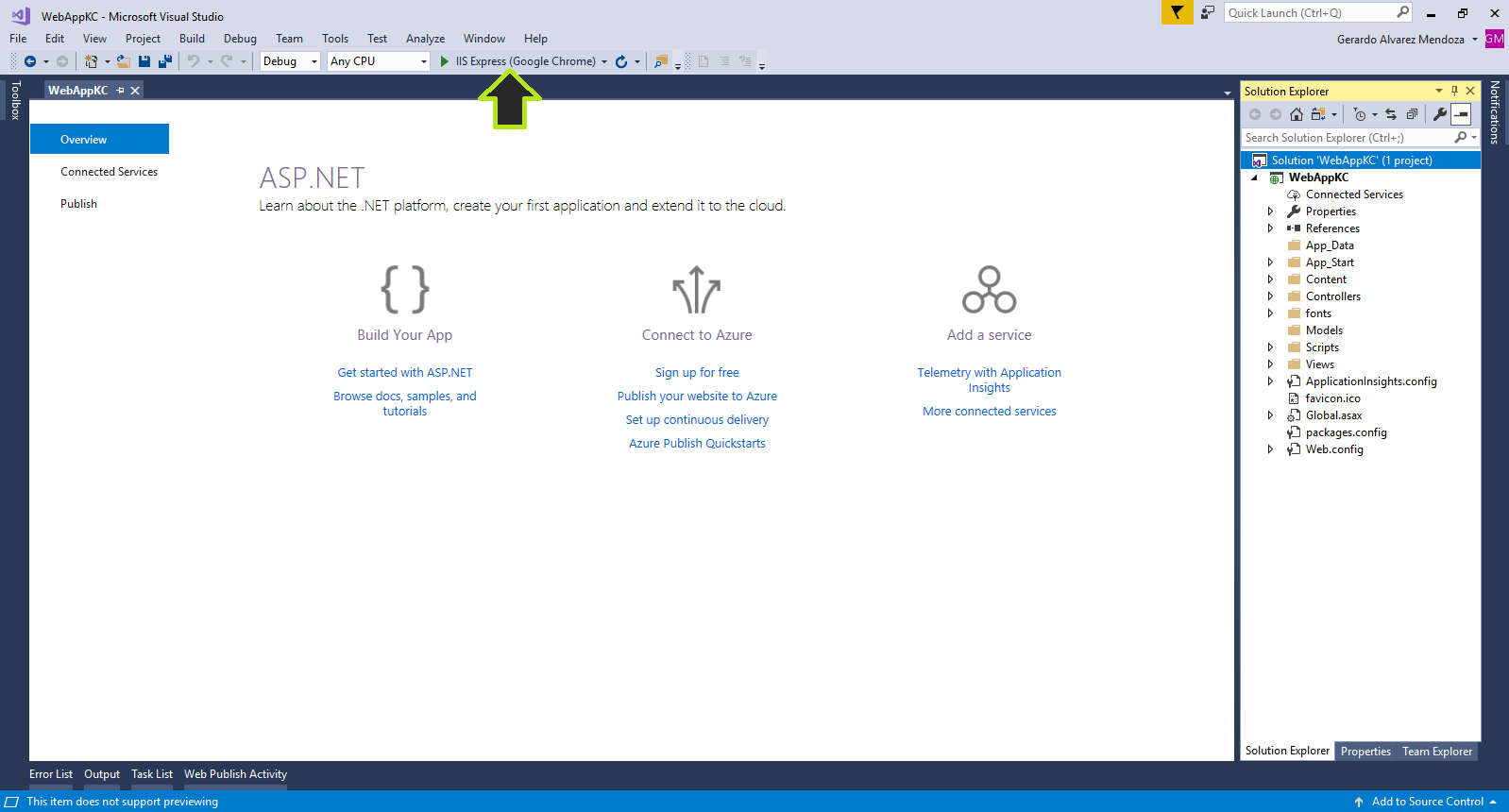The image size is (1509, 812).
Task: Switch to the Properties panel tab
Action: pos(1365,752)
